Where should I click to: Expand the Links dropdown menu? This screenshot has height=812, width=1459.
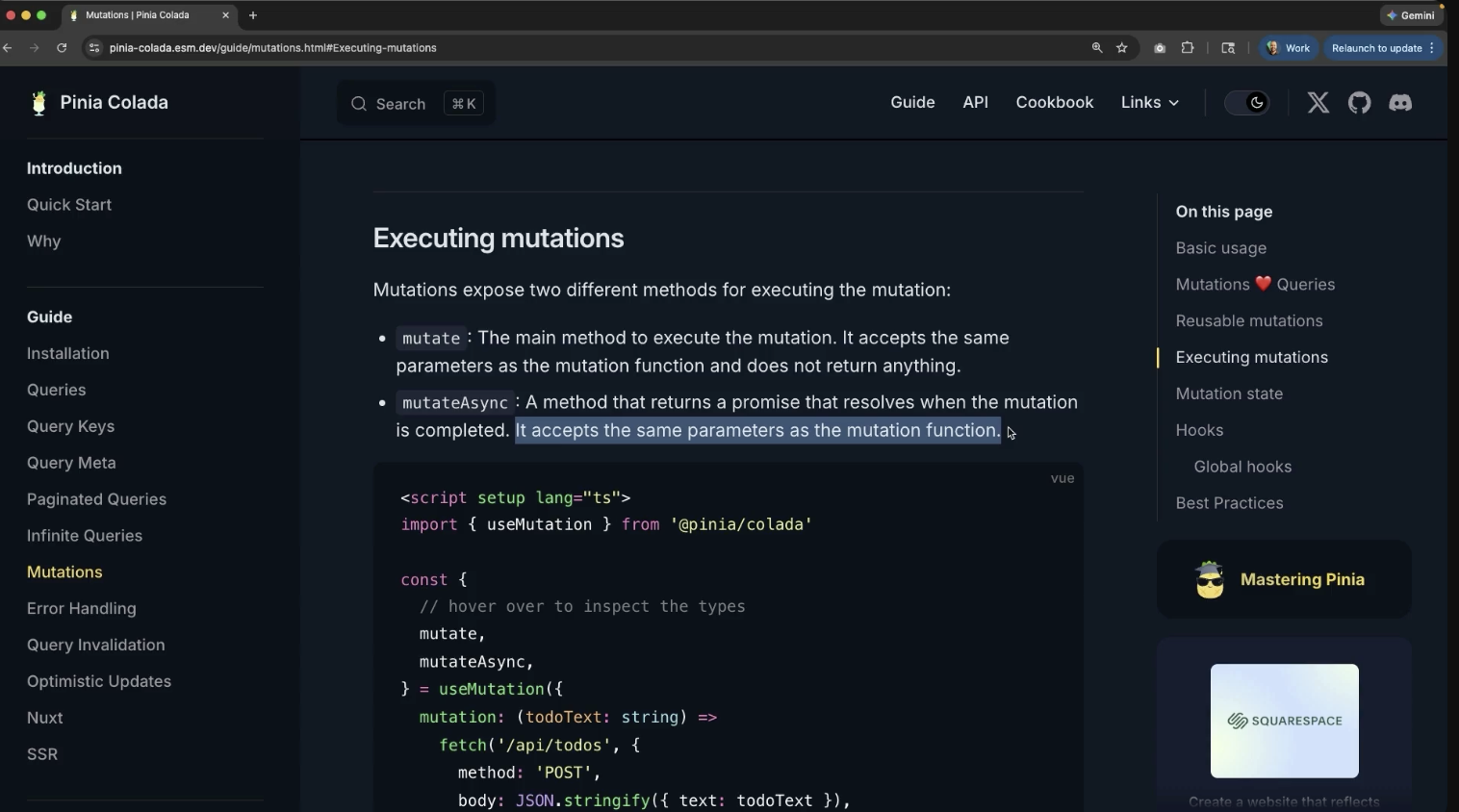click(1150, 103)
